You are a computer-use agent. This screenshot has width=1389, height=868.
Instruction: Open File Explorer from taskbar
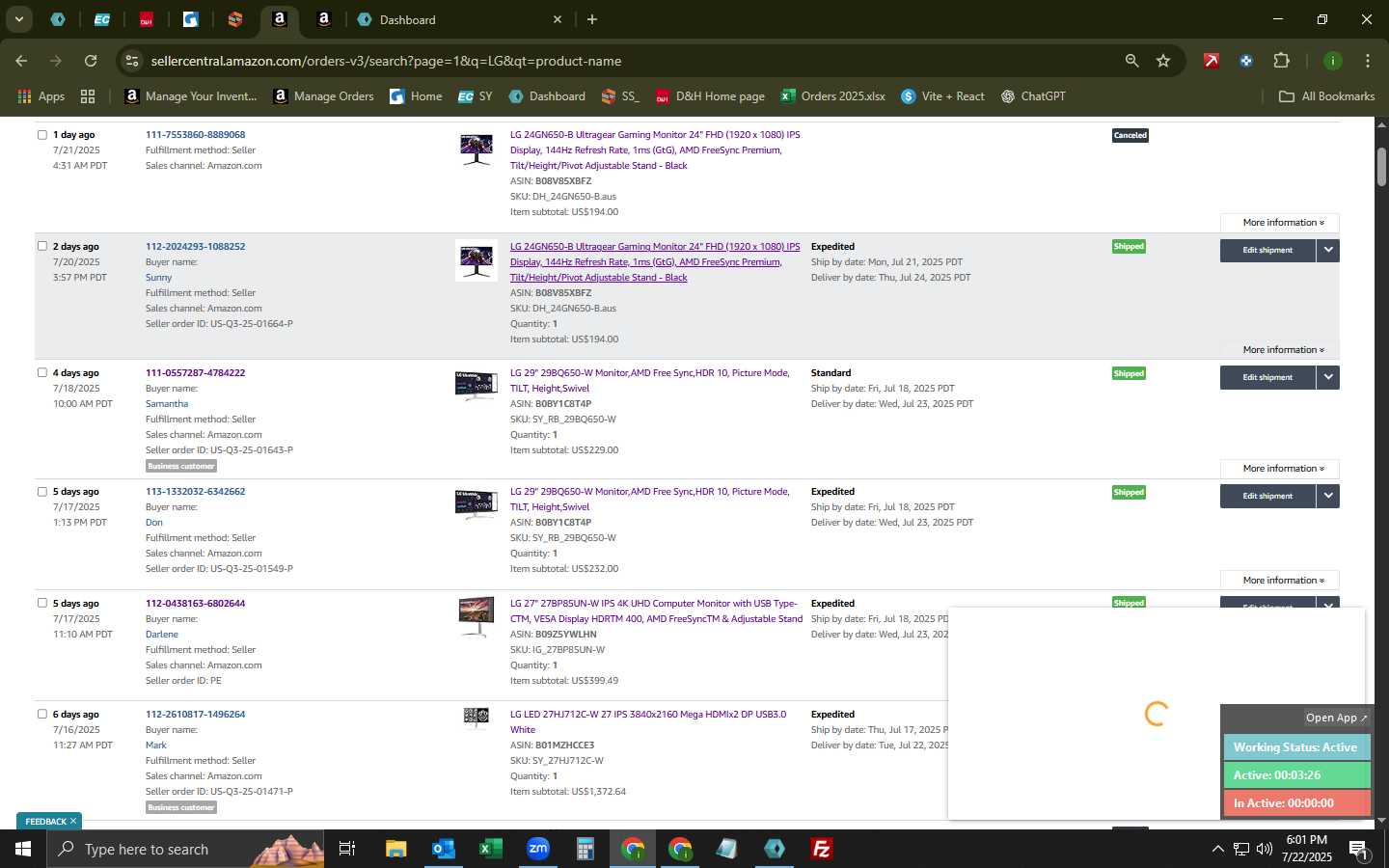[x=396, y=849]
